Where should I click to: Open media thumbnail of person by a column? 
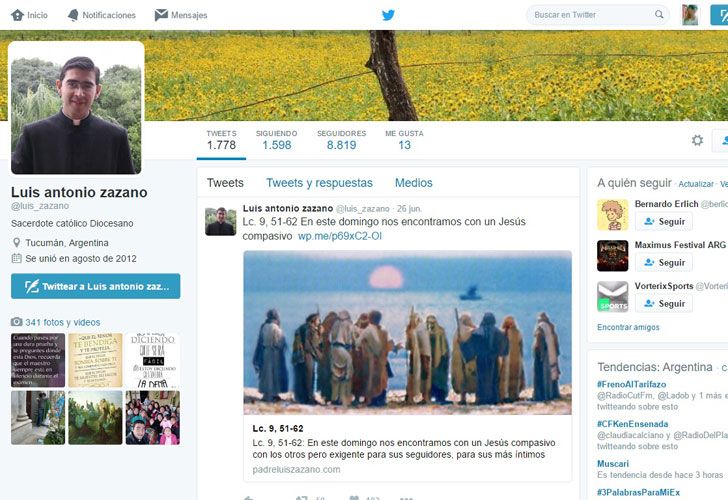pos(38,417)
